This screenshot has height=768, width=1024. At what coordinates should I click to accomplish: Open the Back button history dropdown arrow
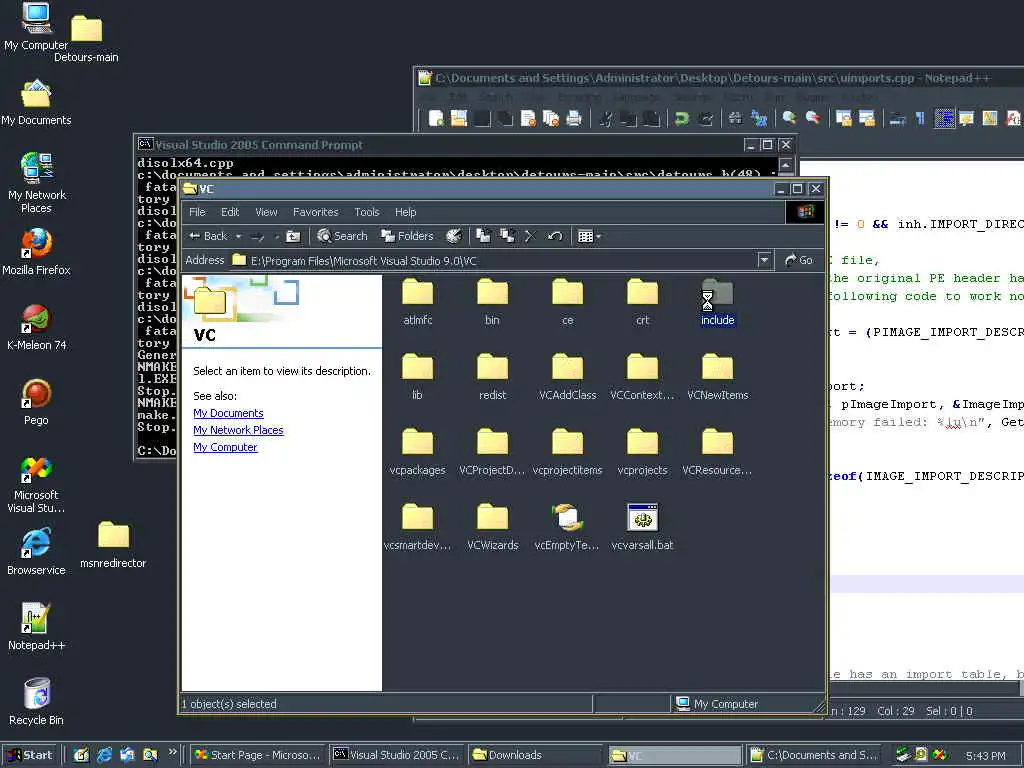point(238,236)
